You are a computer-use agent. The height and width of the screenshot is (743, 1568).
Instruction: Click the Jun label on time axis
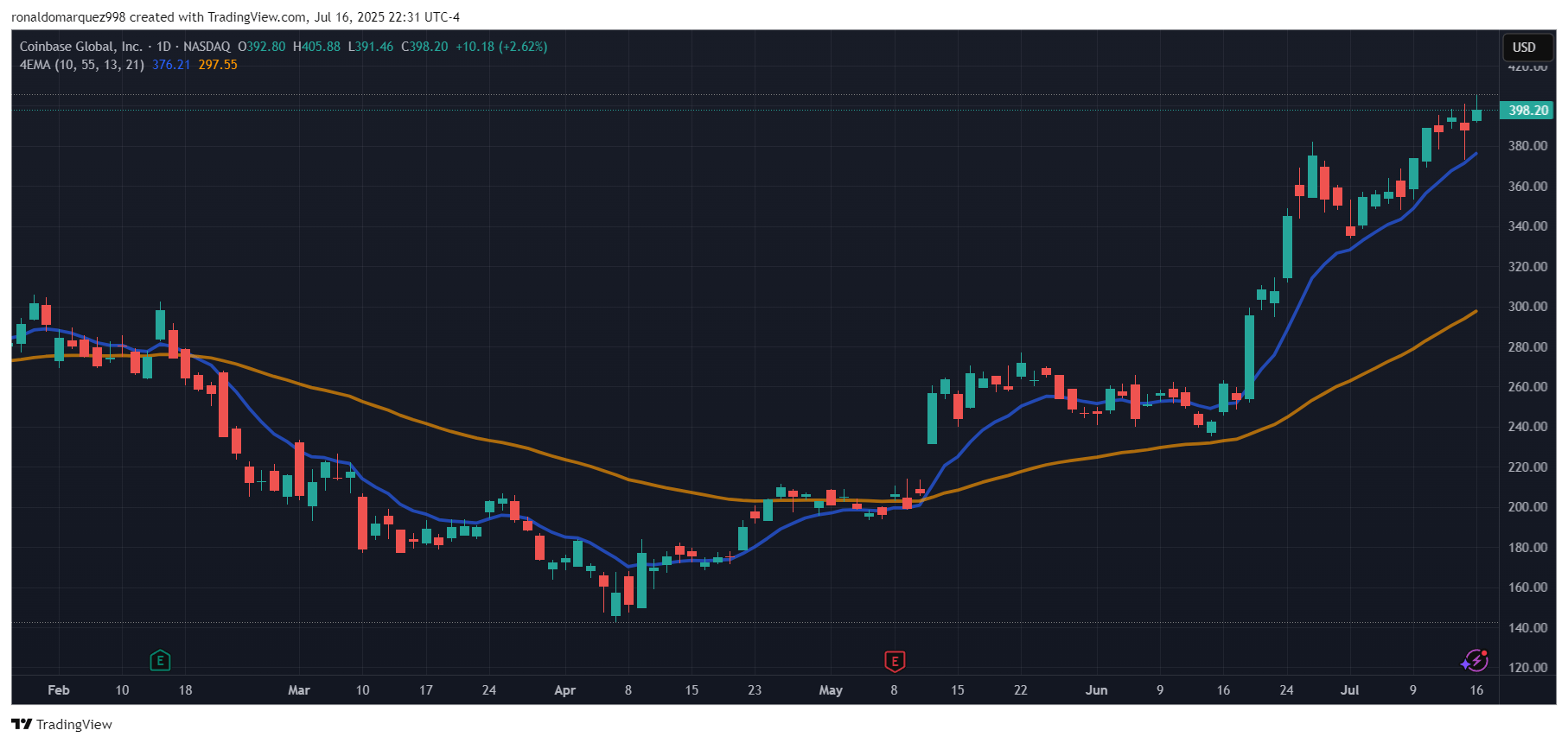(1096, 690)
